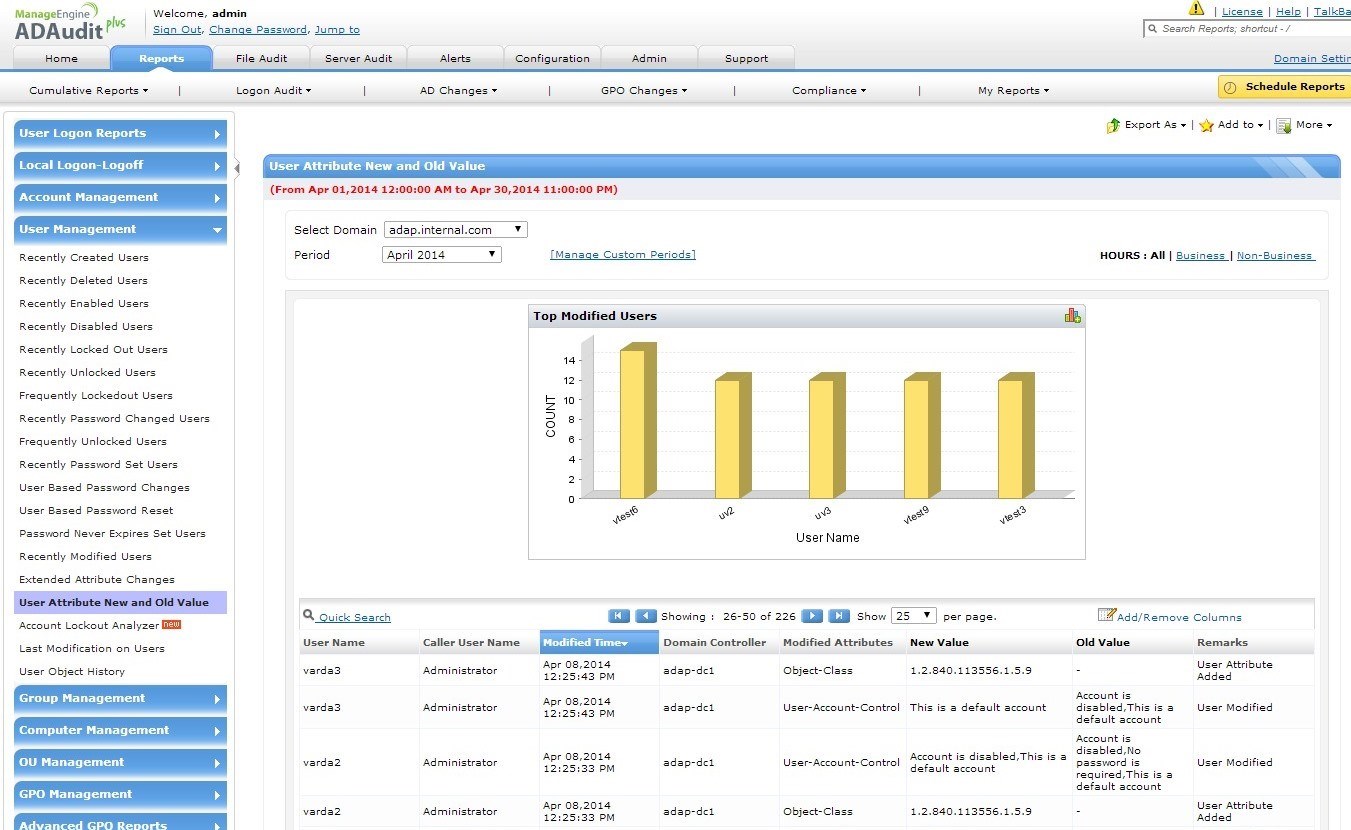Open the AD Changes menu
This screenshot has height=830, width=1351.
[x=458, y=91]
